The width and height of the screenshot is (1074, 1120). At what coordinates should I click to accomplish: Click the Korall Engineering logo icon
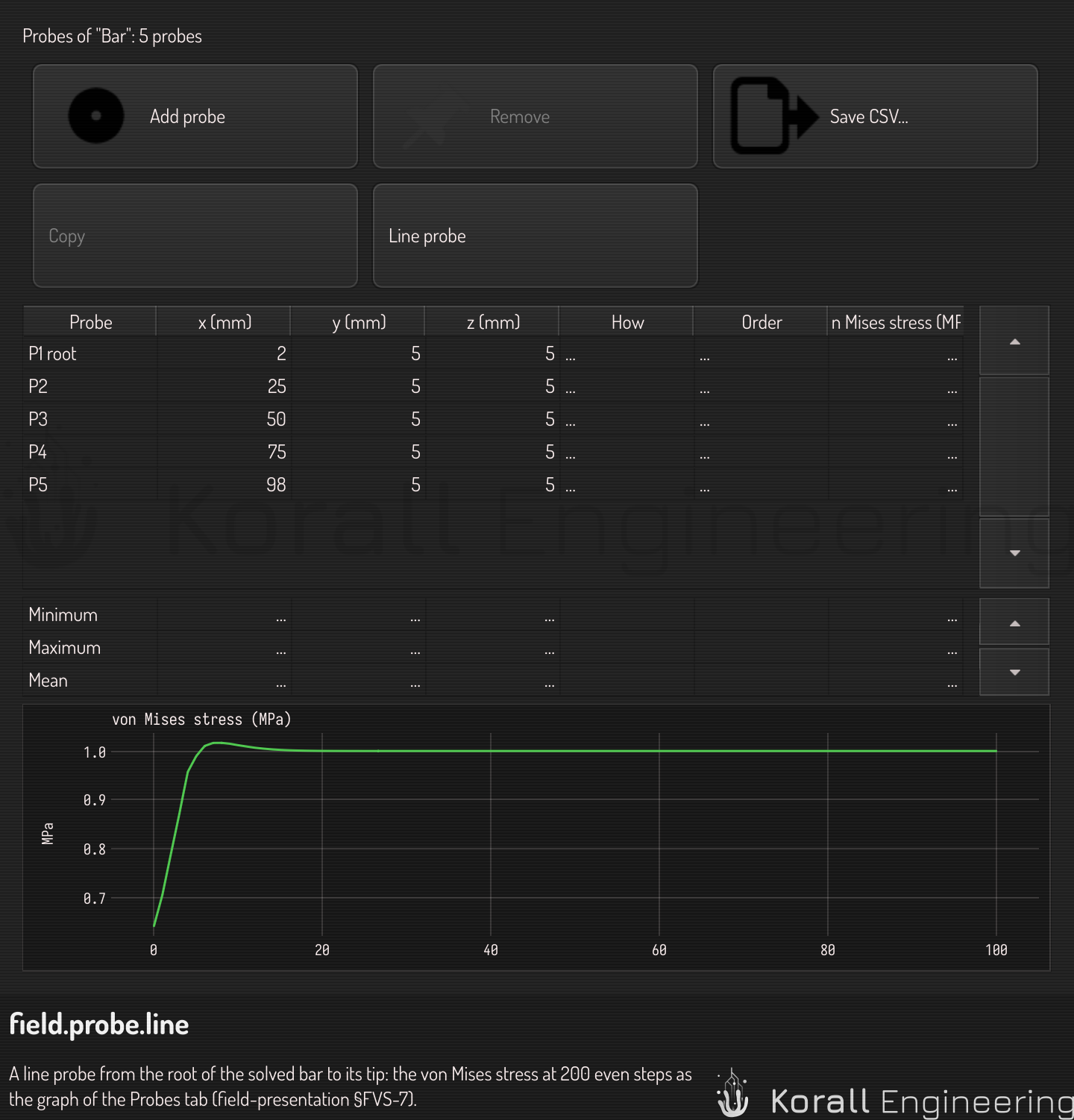733,1093
